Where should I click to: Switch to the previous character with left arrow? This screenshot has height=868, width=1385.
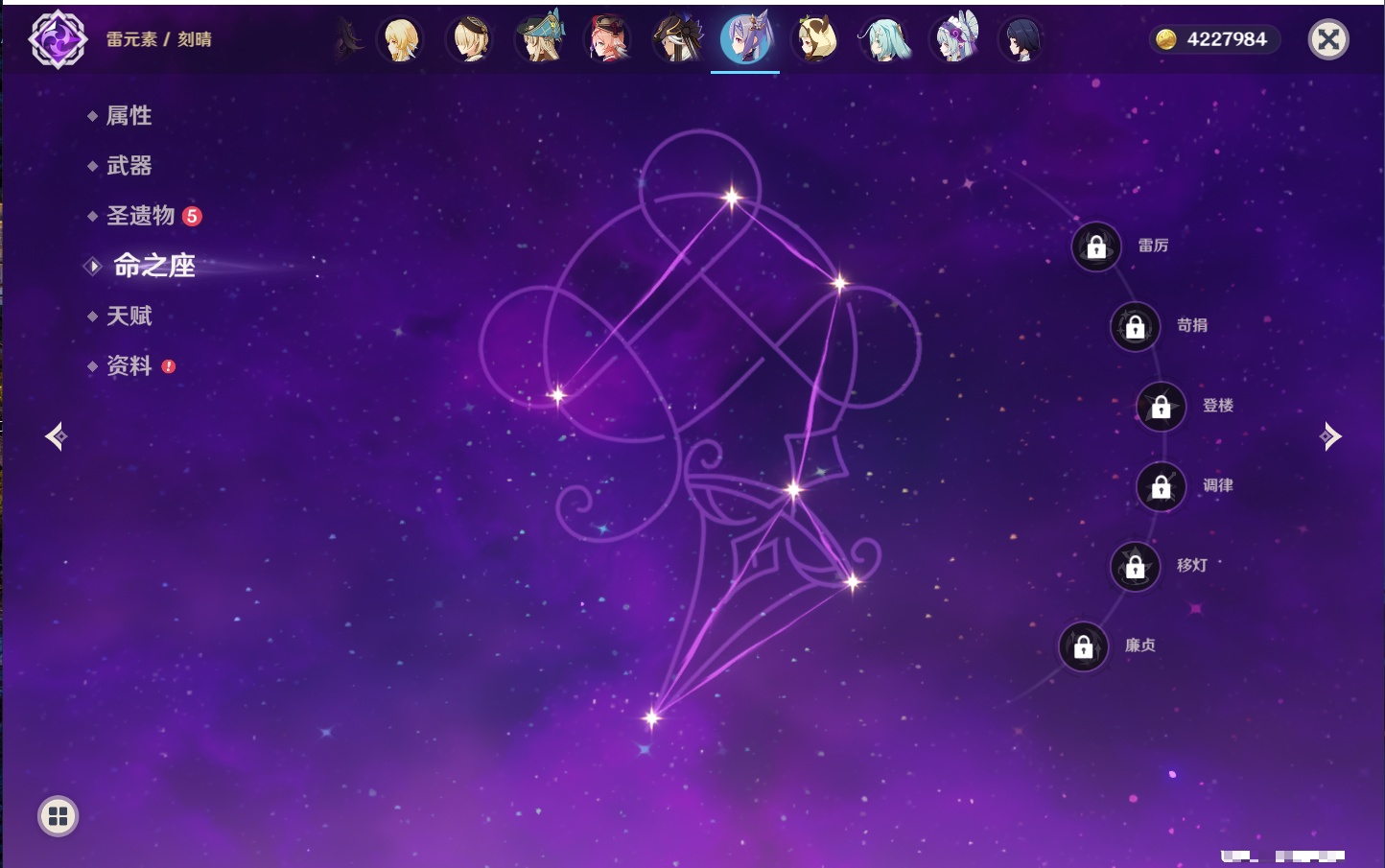click(x=56, y=436)
